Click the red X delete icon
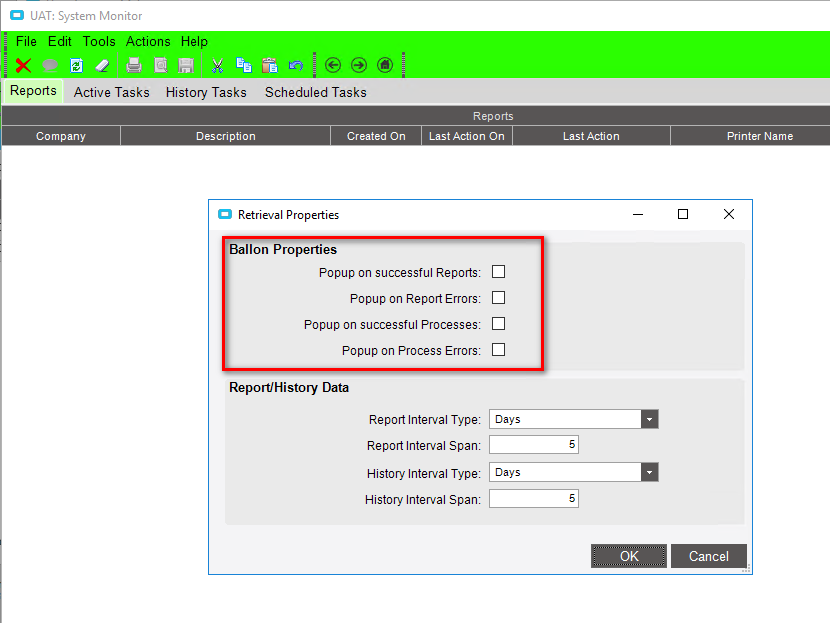 [23, 66]
